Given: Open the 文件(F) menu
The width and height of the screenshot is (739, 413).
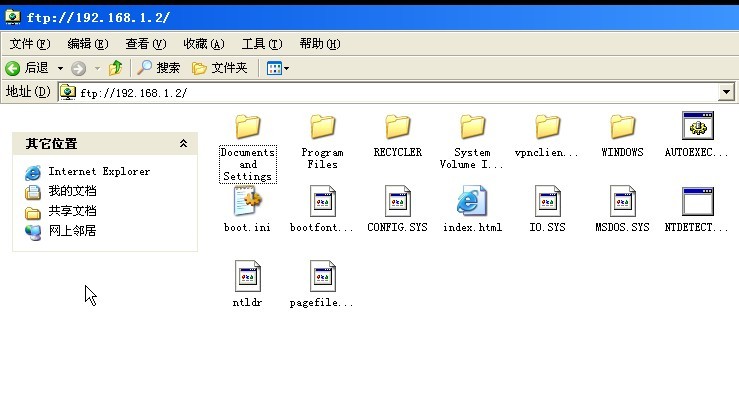Looking at the screenshot, I should (x=30, y=44).
